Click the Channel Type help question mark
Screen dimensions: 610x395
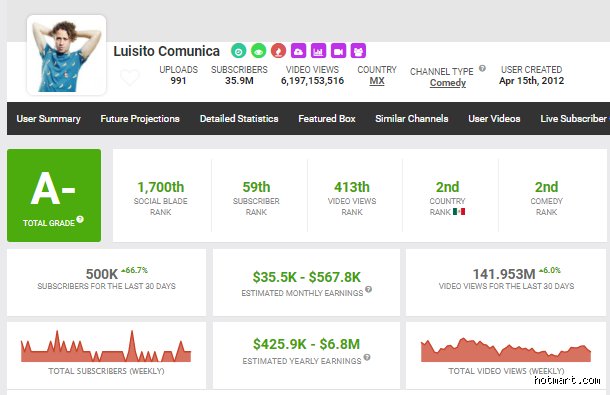pos(482,68)
